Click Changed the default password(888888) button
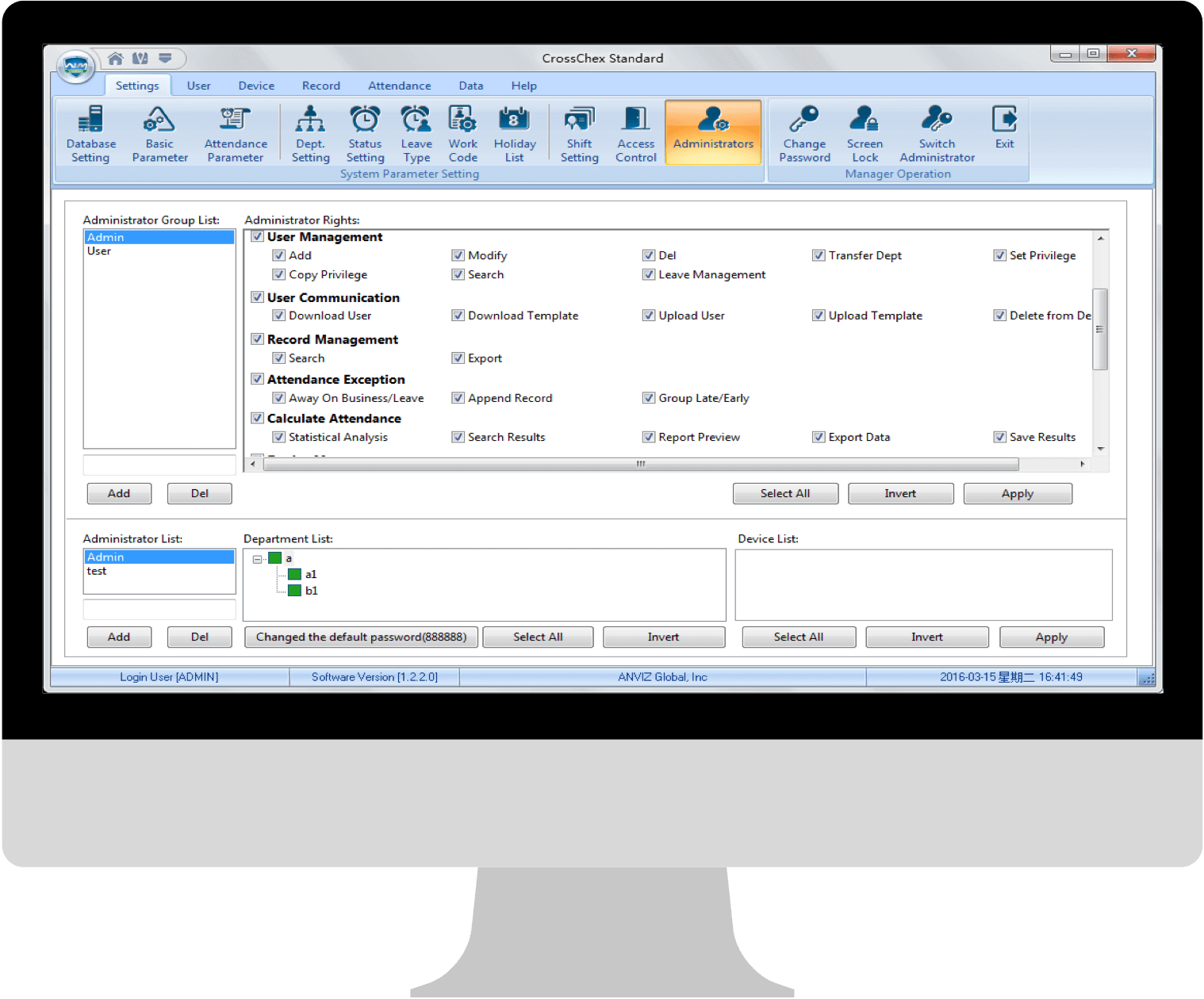 point(361,637)
